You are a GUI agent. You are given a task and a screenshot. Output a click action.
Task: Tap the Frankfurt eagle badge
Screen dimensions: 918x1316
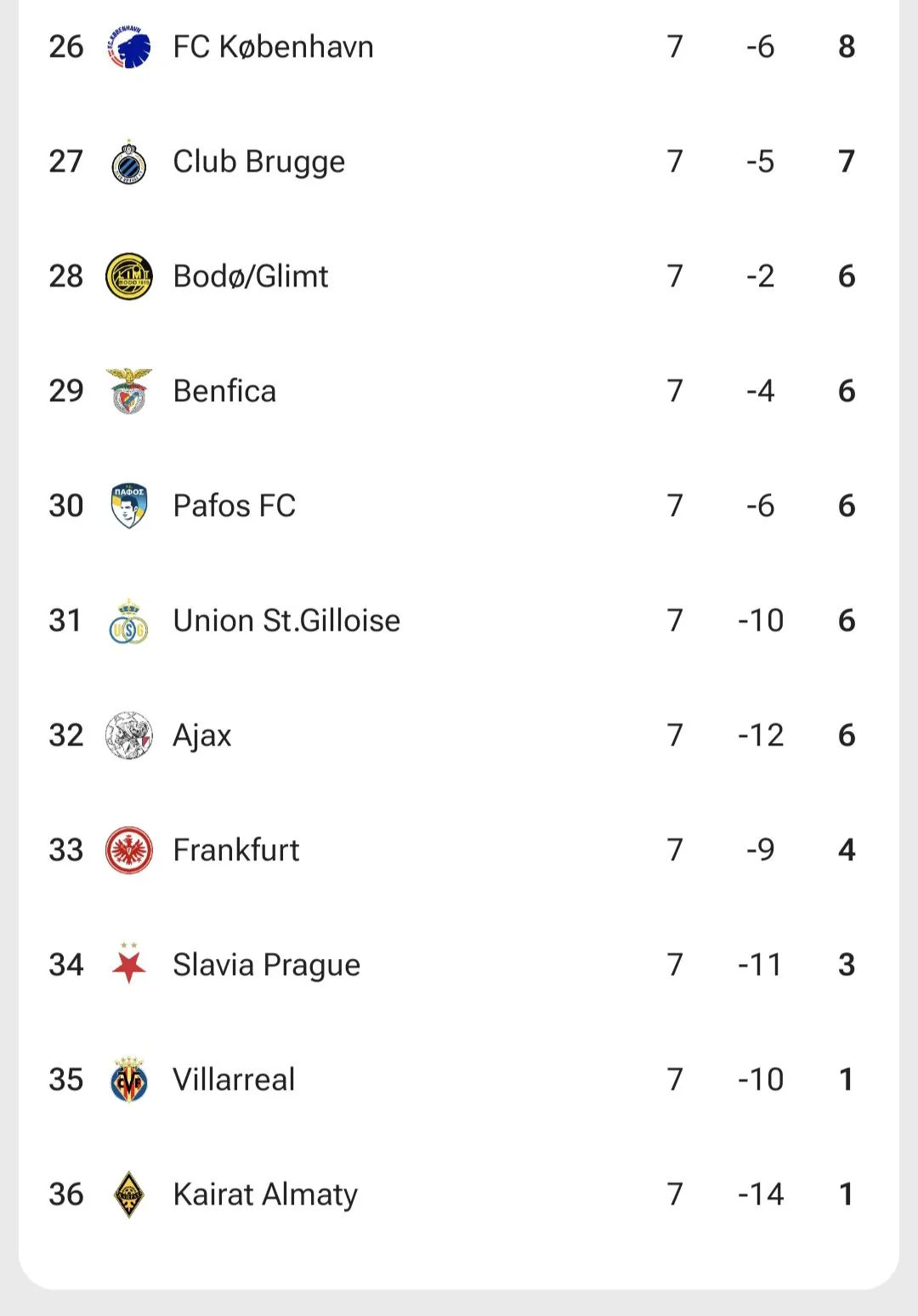[129, 850]
